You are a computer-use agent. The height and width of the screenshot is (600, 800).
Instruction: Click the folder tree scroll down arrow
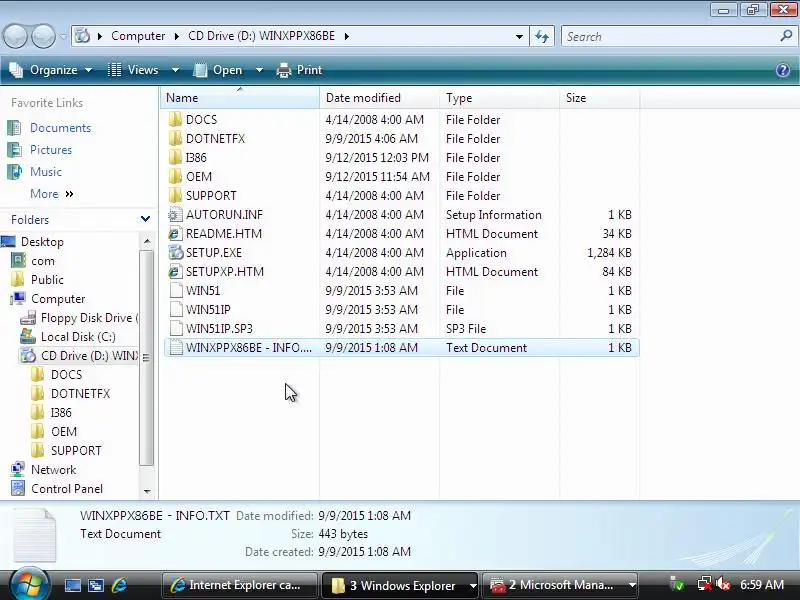coord(147,491)
